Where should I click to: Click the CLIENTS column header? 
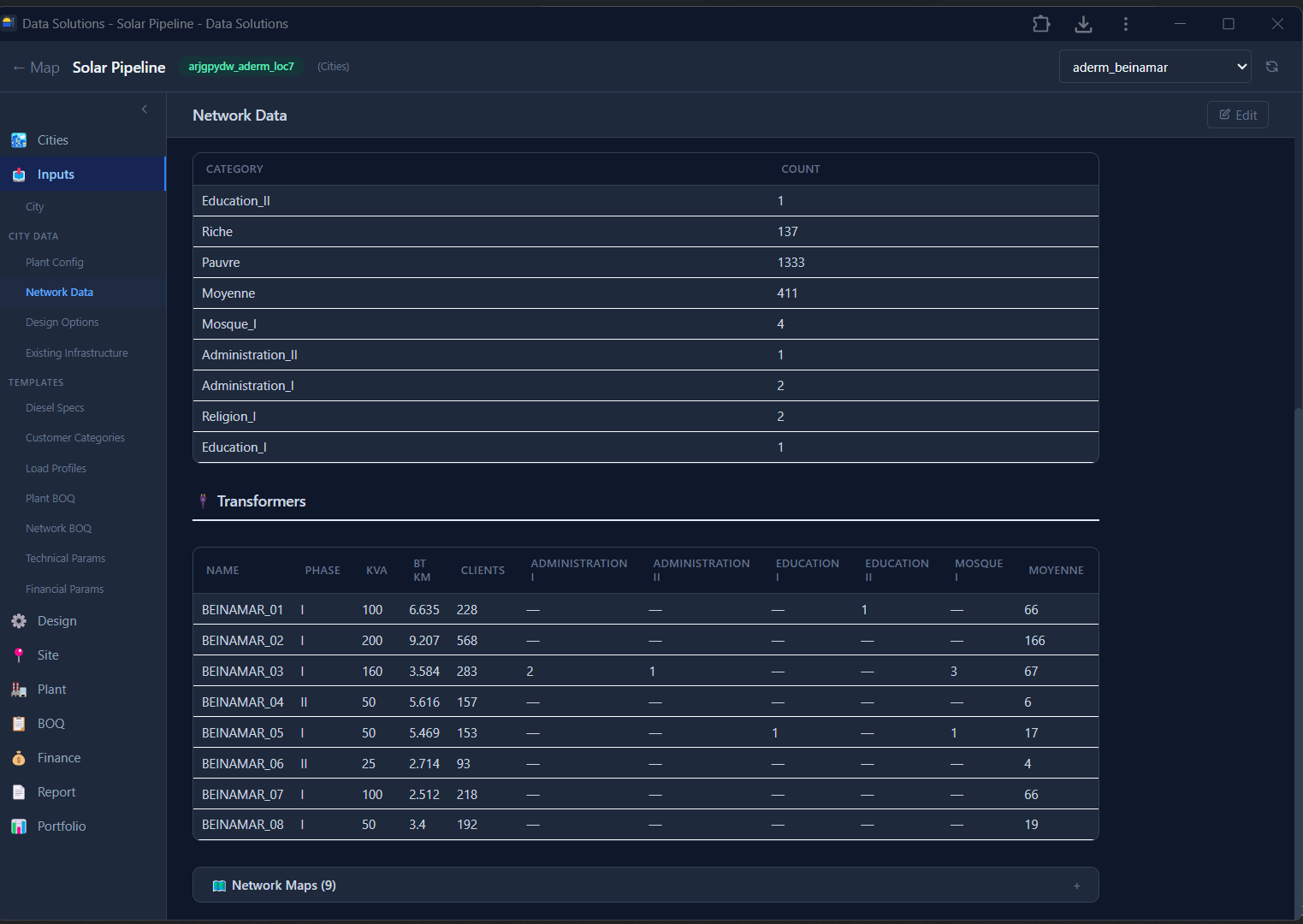tap(483, 571)
